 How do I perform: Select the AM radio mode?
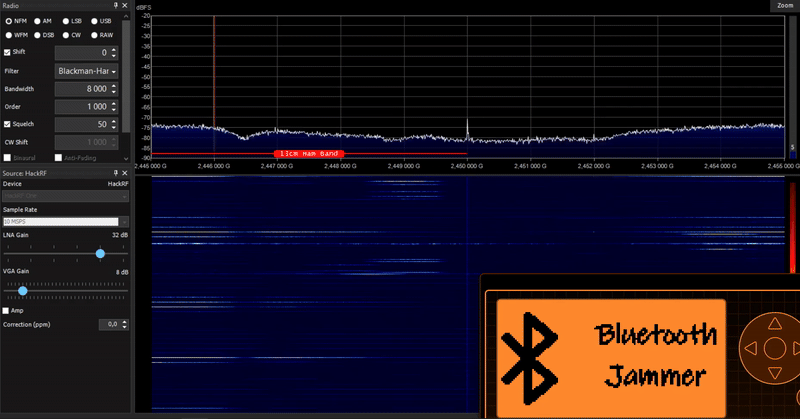pos(37,21)
